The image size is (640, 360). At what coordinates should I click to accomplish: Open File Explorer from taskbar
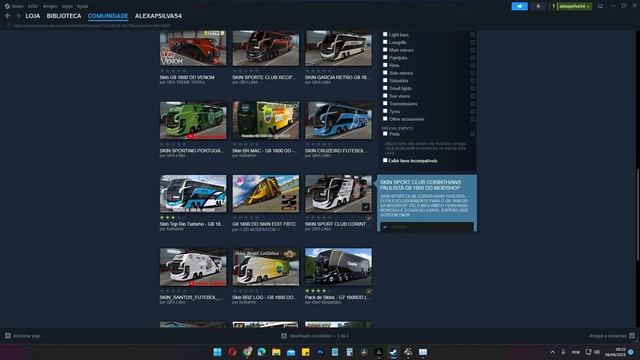click(x=276, y=352)
